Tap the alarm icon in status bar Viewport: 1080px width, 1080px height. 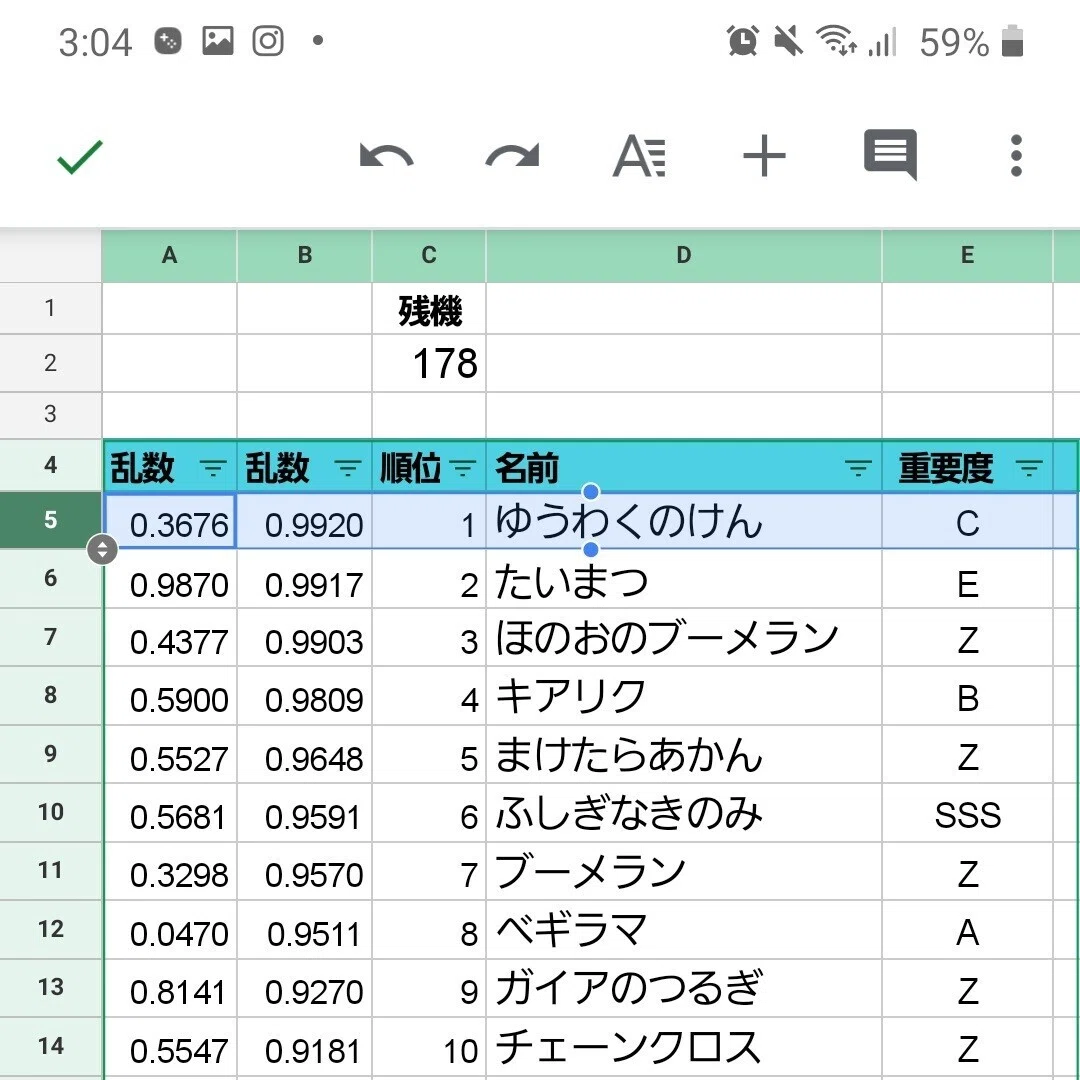743,41
